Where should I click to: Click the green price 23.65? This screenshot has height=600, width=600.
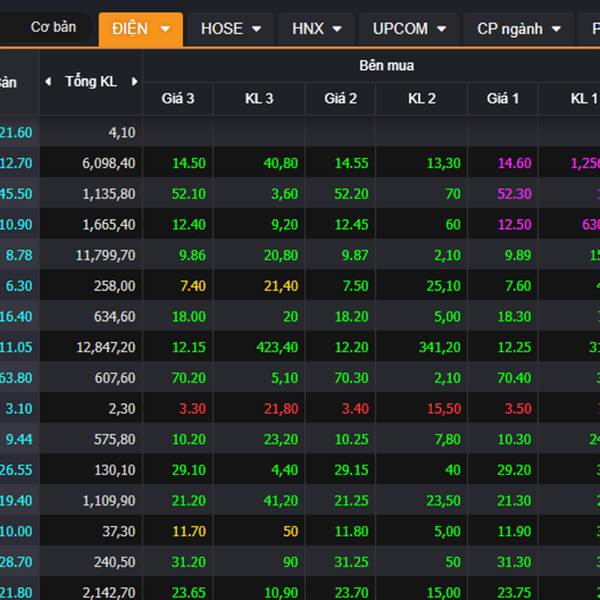coord(189,592)
